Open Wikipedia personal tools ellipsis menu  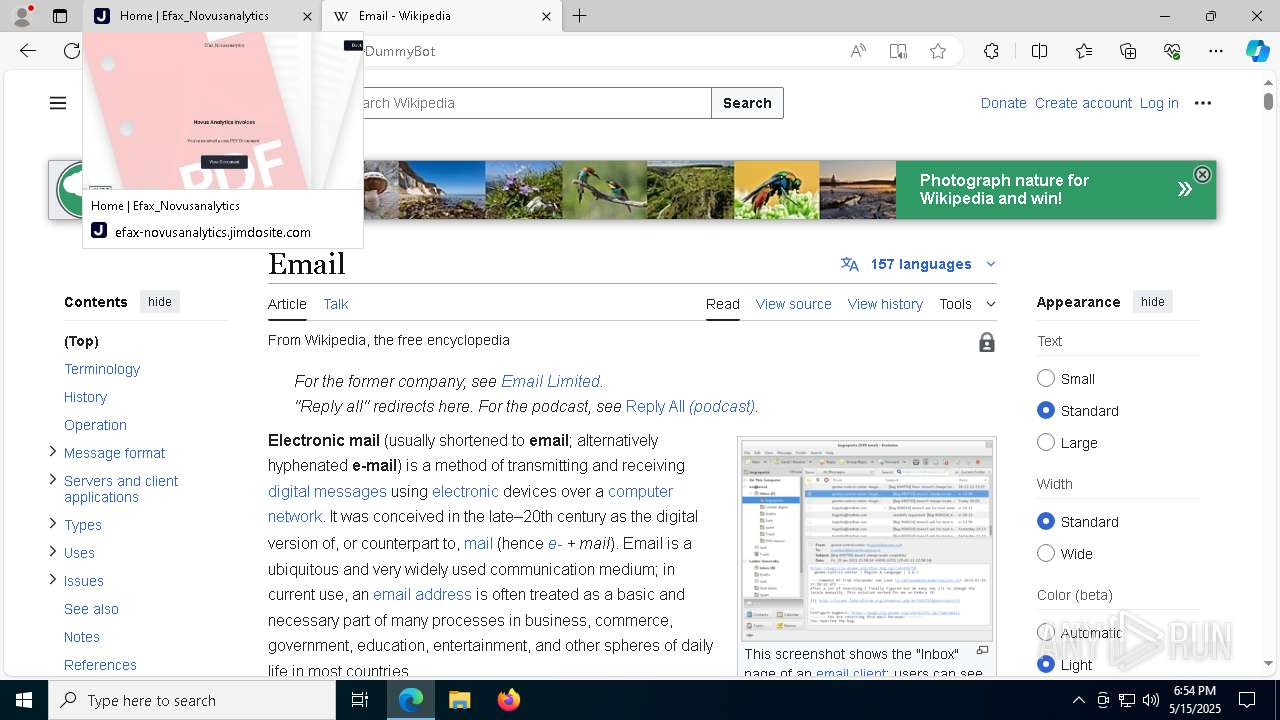(1203, 103)
